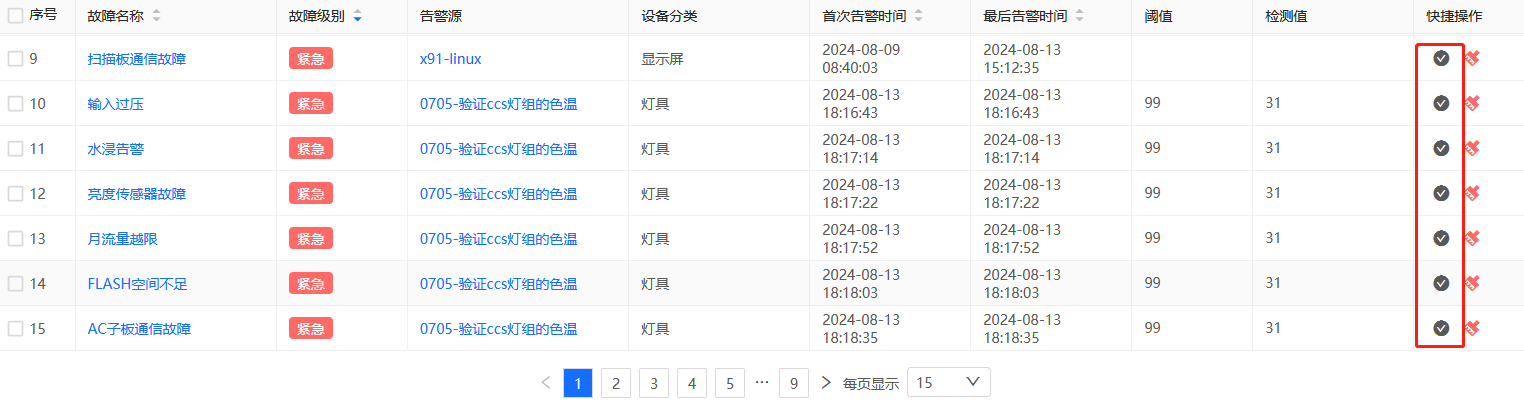Open alarm source link in 输入过压 row
Screen dimensions: 1524x412
point(499,104)
